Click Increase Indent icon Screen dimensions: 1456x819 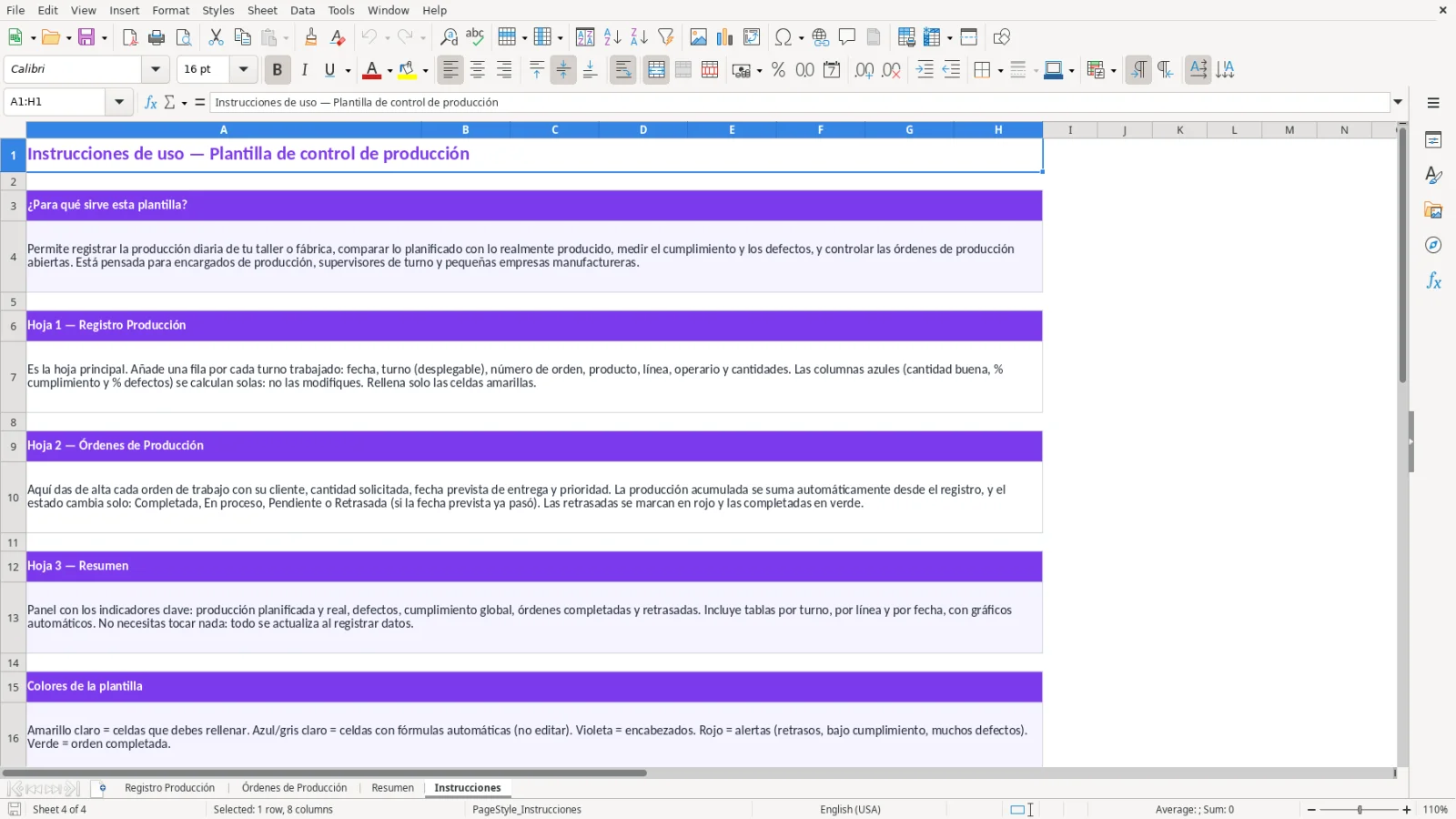925,70
